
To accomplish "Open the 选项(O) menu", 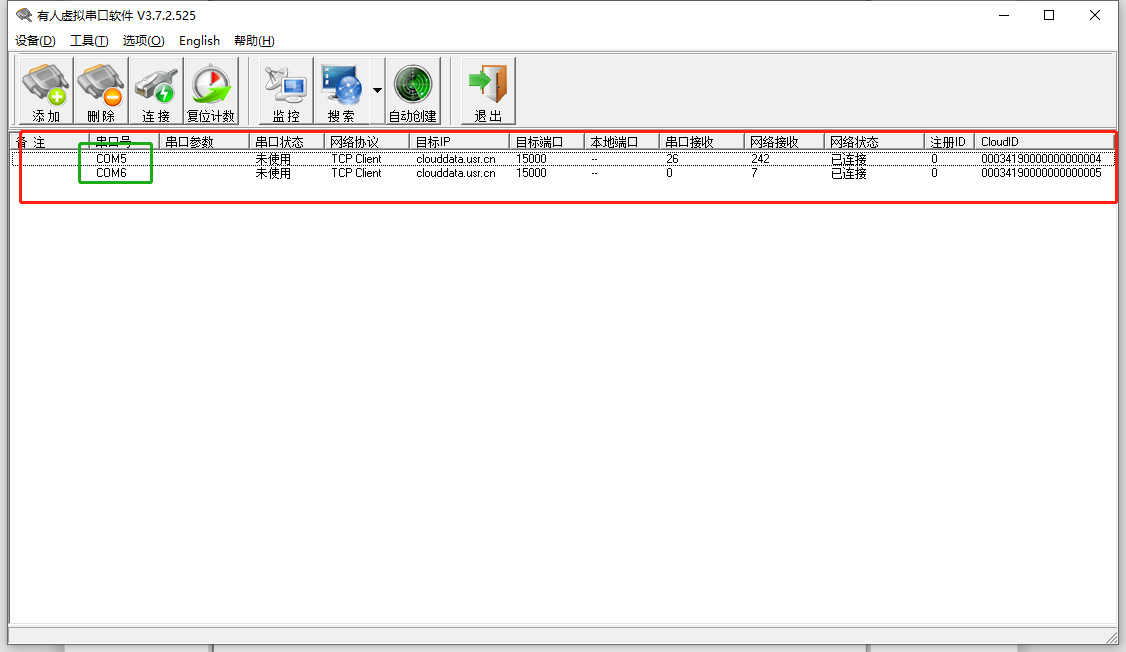I will pos(143,41).
